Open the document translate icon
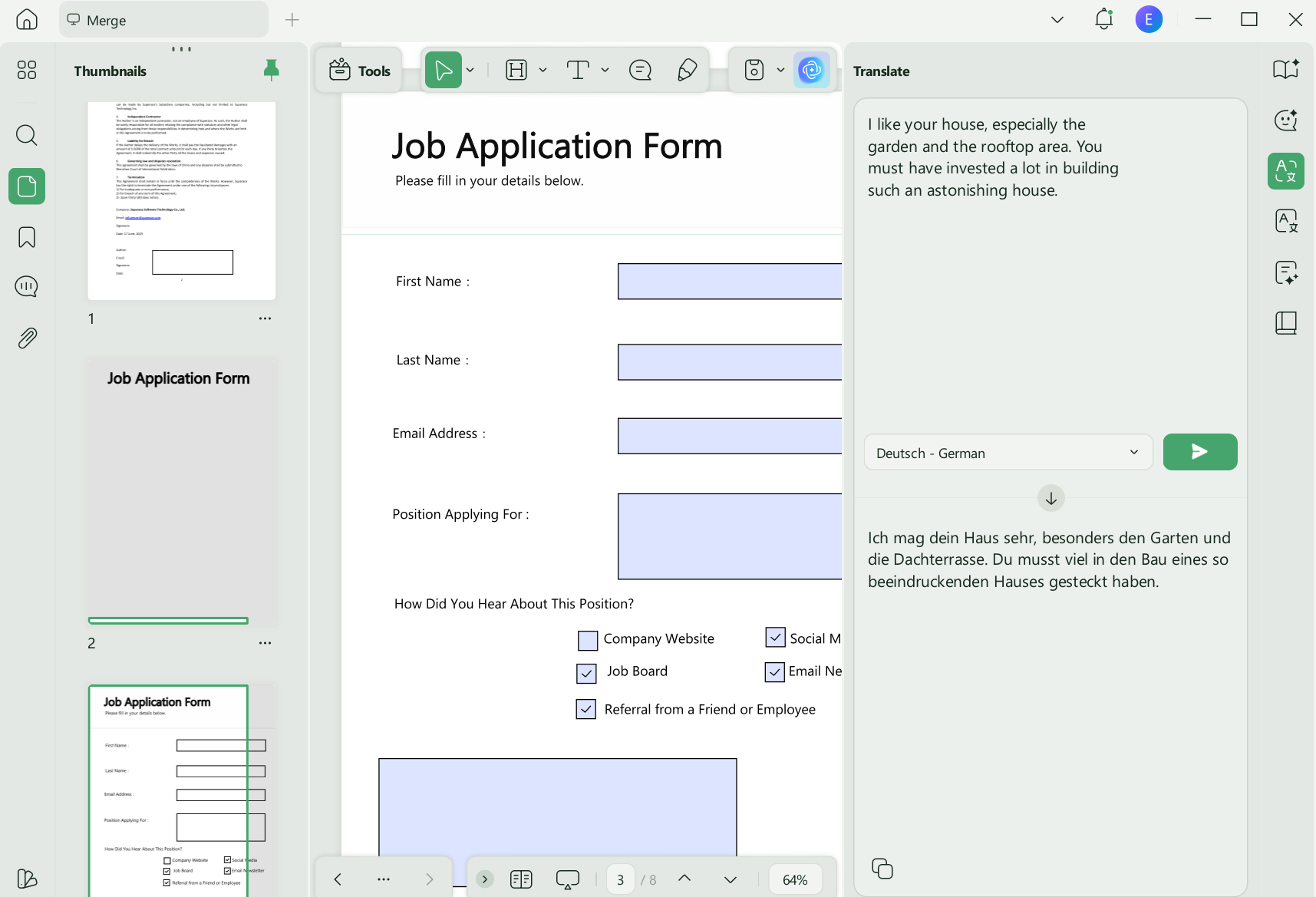 [1286, 222]
